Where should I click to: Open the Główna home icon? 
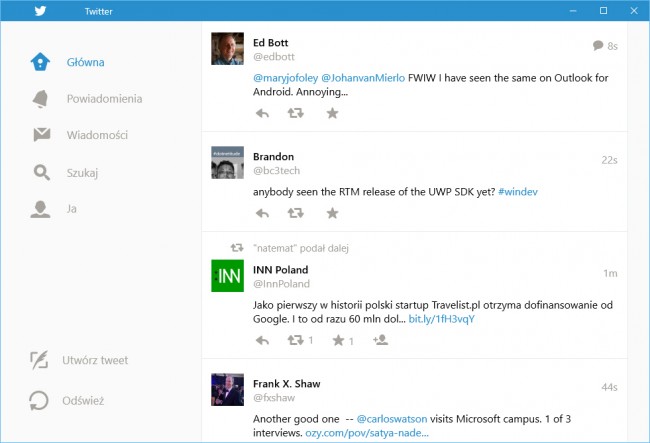point(40,62)
